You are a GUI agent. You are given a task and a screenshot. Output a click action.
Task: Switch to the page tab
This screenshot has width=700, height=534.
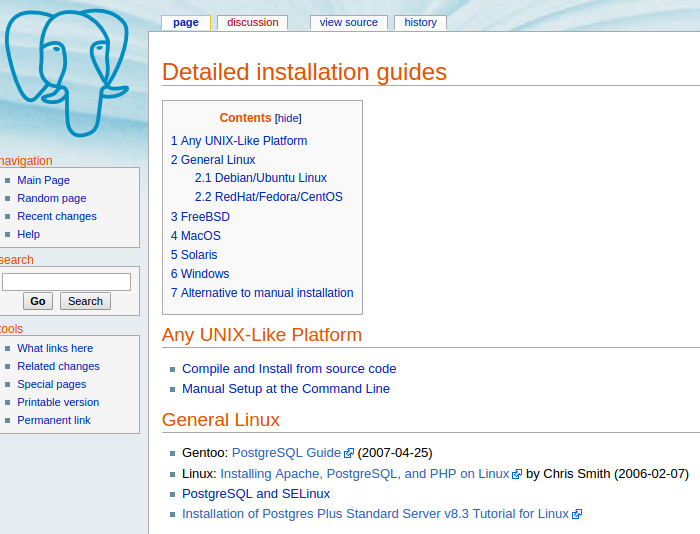[x=186, y=22]
